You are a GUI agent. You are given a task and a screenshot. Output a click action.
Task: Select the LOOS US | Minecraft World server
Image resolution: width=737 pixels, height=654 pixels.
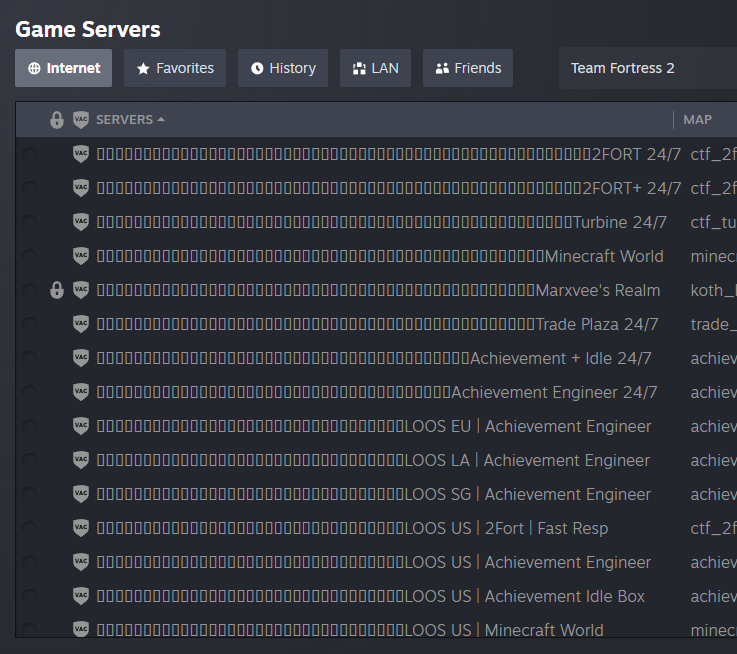[350, 630]
